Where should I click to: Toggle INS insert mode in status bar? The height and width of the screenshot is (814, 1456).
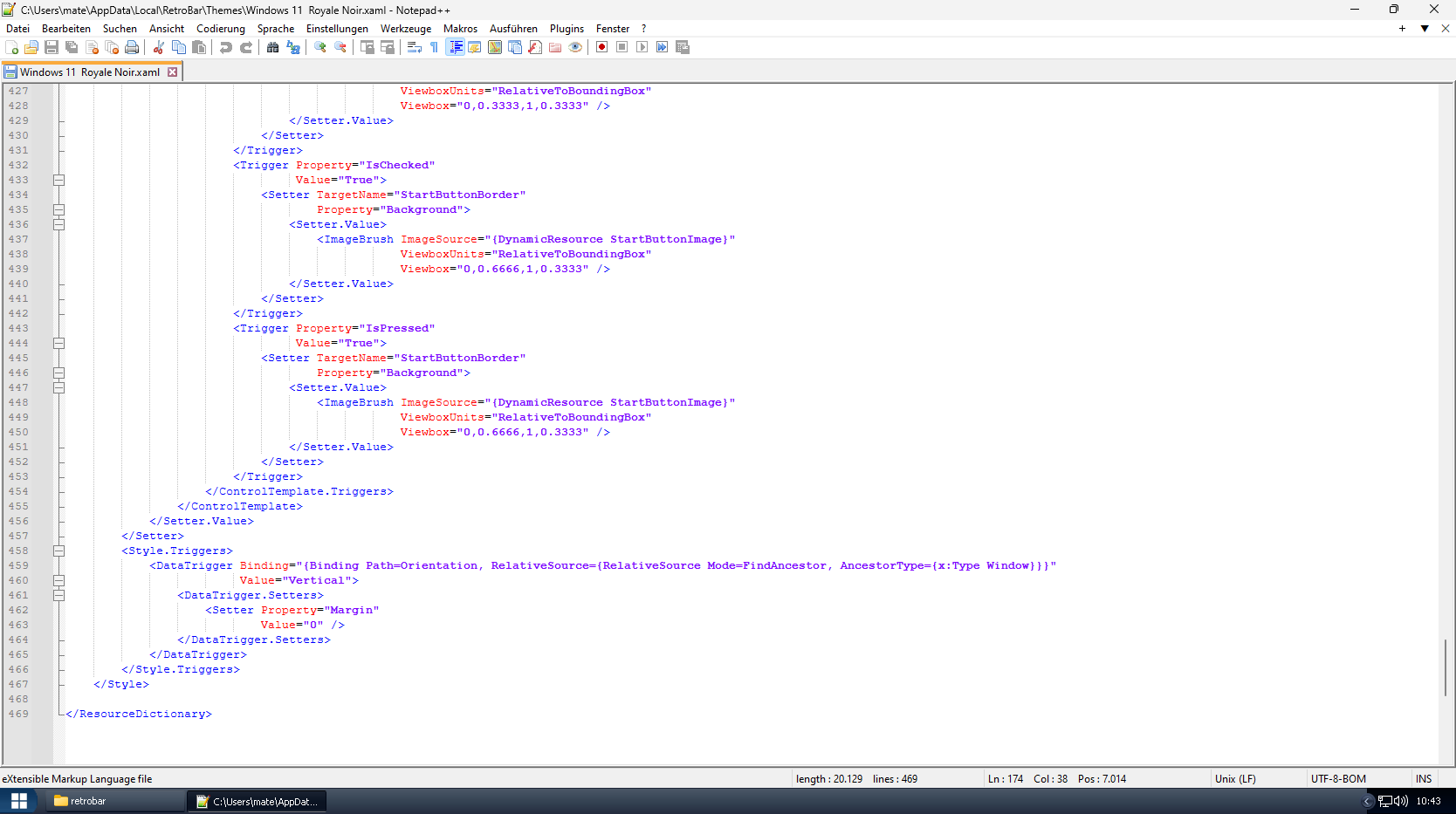click(1424, 779)
